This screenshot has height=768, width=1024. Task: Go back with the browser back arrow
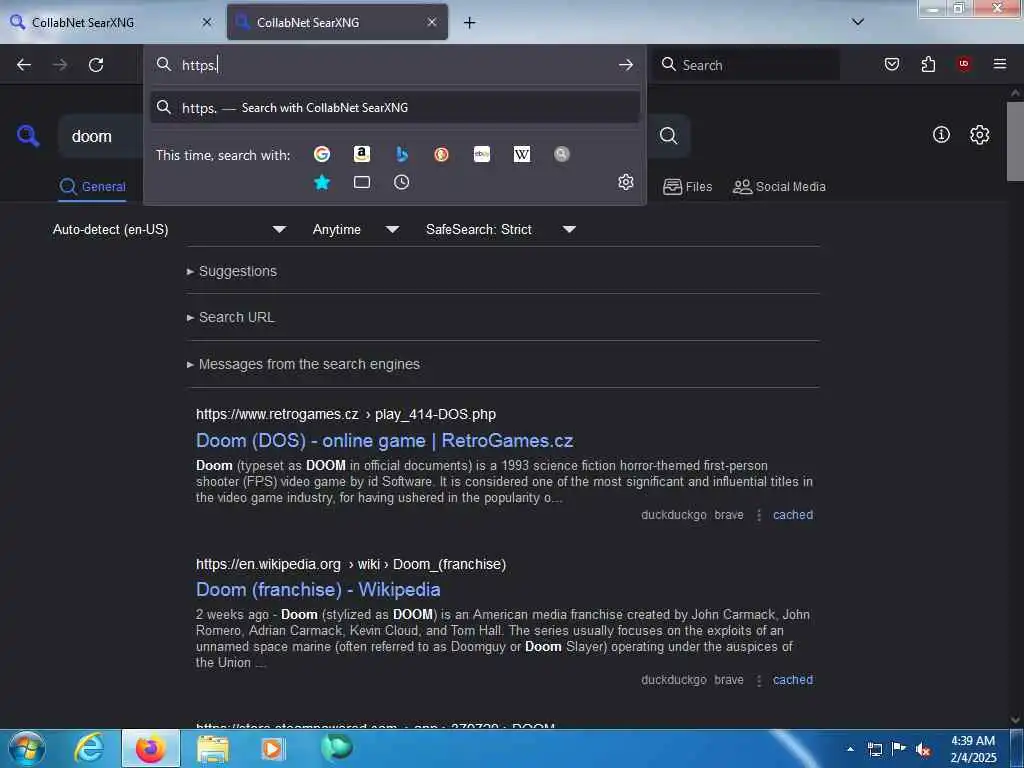(24, 65)
